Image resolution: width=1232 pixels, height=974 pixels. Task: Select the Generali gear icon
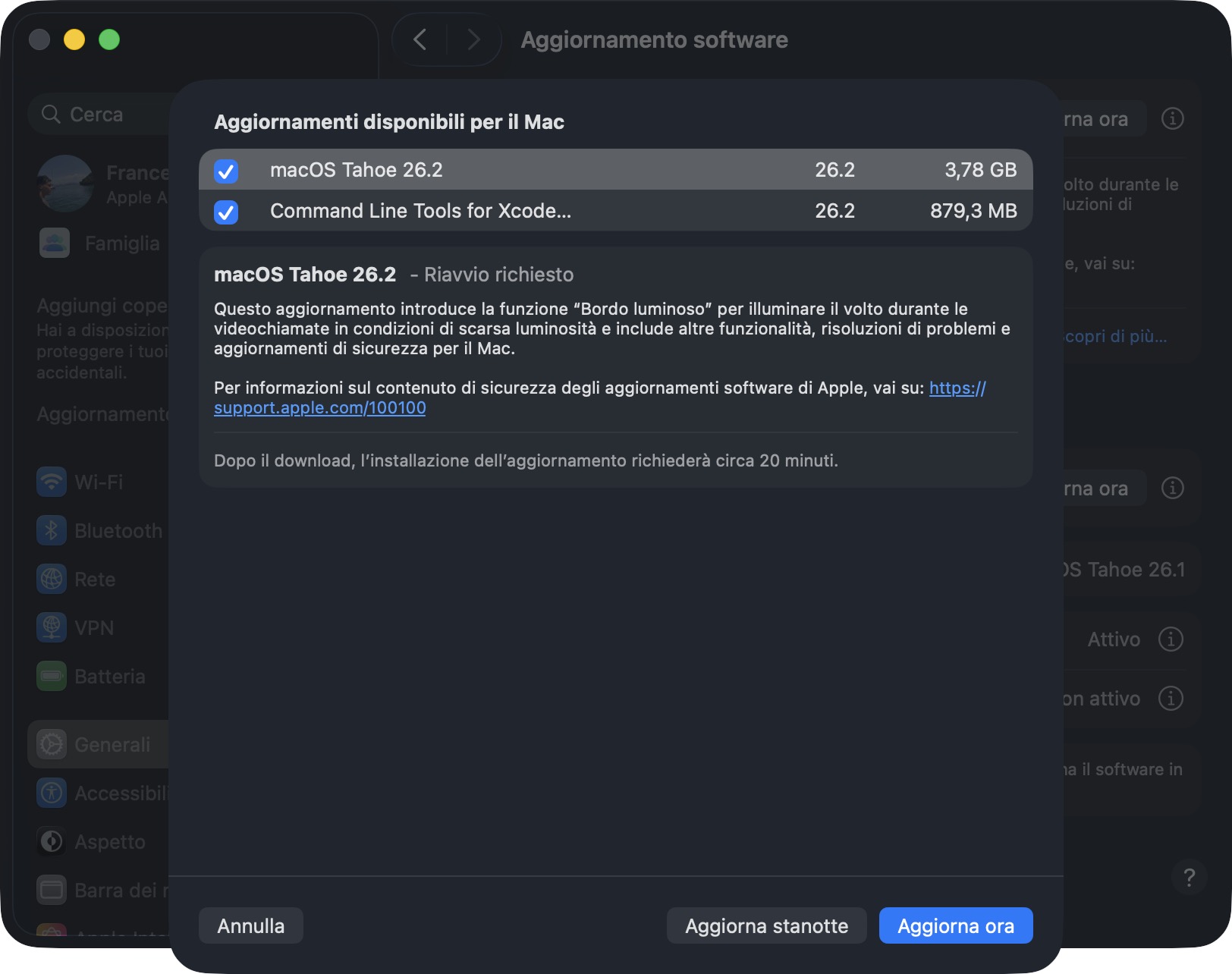52,745
